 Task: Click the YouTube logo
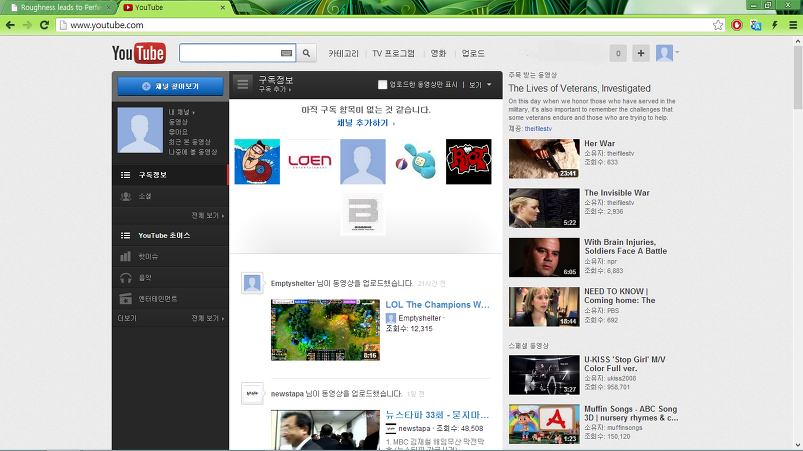point(139,53)
